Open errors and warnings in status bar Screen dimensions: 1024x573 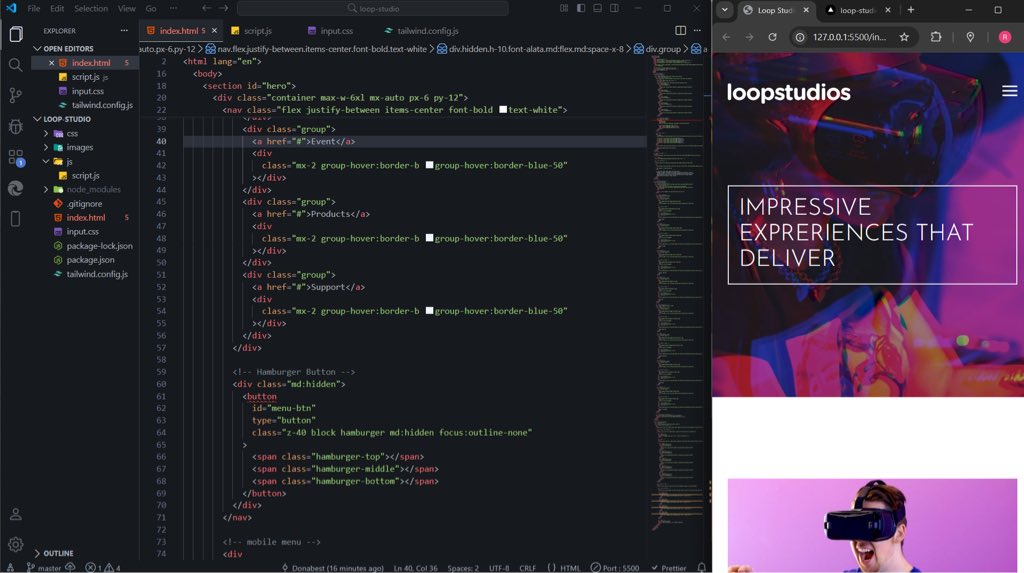(x=103, y=568)
